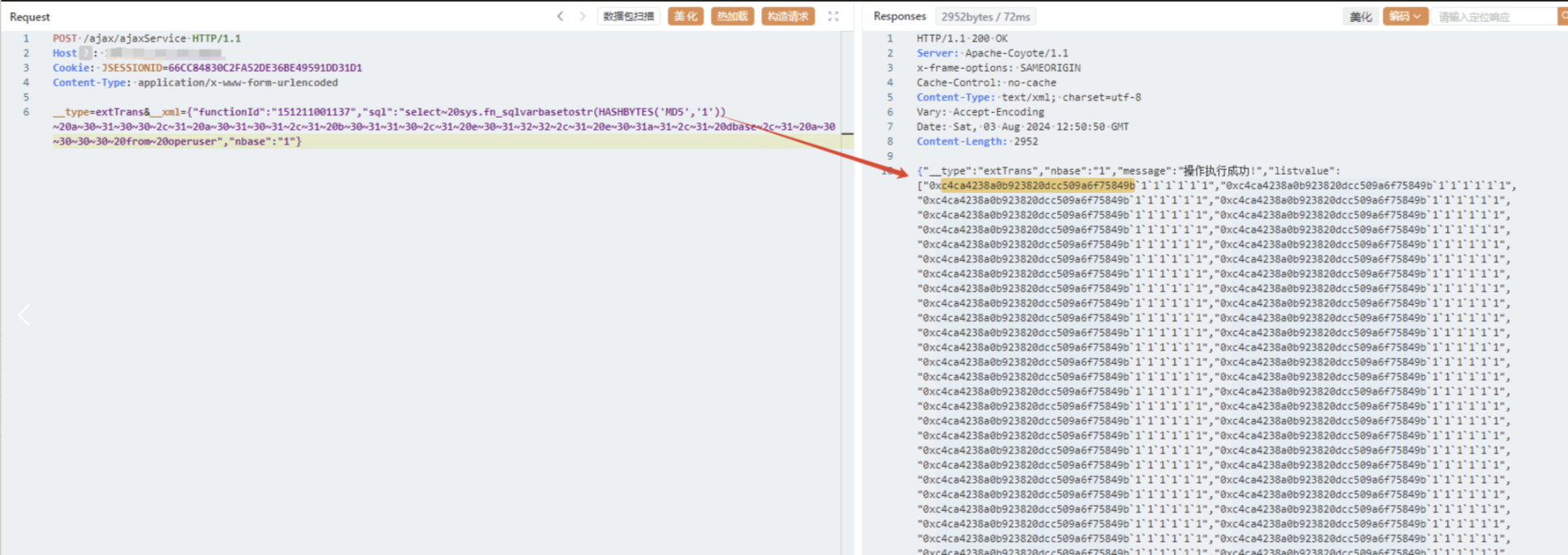Image resolution: width=1568 pixels, height=555 pixels.
Task: Click the 构造请求 build request button
Action: 788,16
